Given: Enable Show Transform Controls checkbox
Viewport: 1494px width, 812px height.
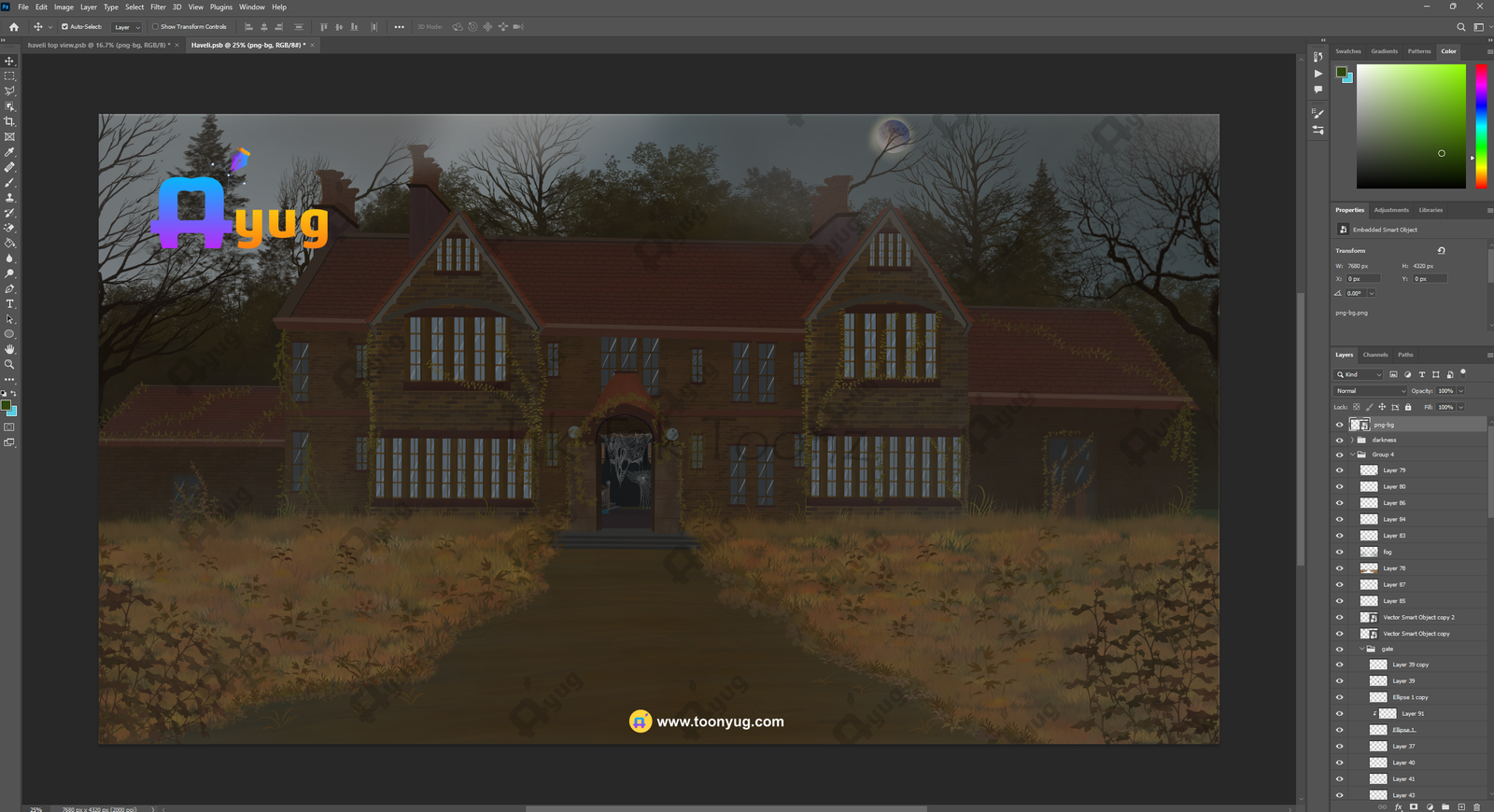Looking at the screenshot, I should (x=155, y=27).
